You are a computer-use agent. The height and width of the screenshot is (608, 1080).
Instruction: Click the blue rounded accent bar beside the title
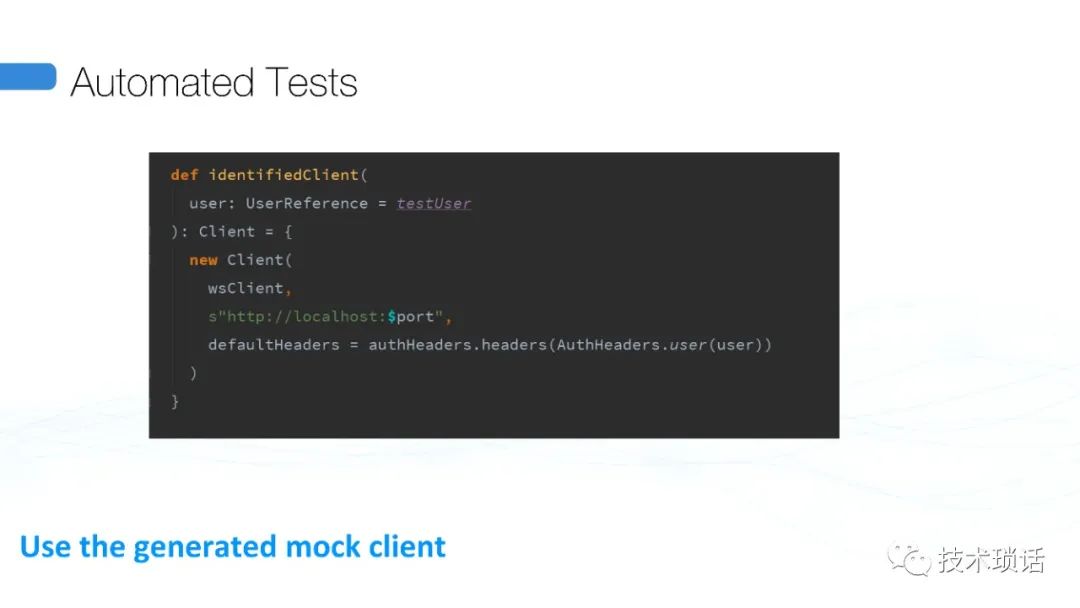27,77
